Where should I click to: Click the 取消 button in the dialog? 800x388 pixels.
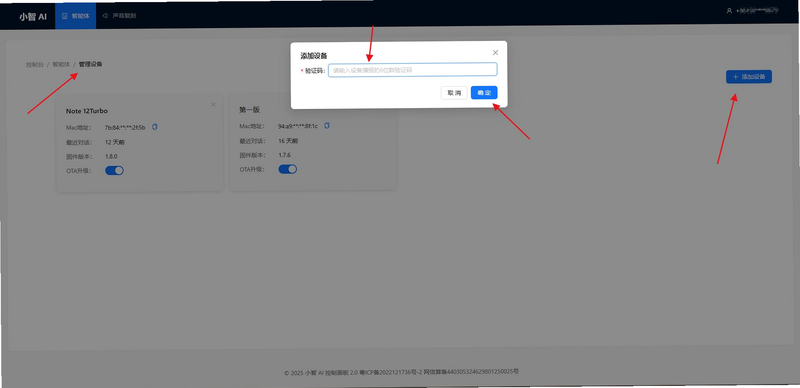(454, 92)
